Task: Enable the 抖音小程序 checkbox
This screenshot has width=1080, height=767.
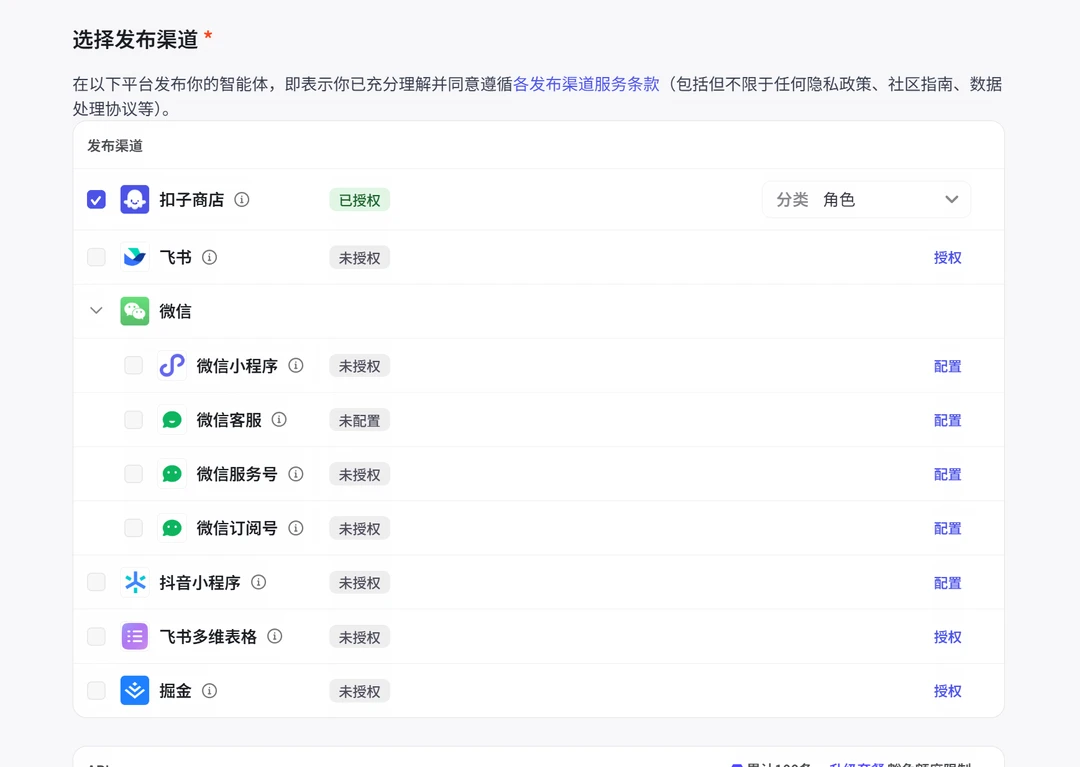Action: [x=96, y=582]
